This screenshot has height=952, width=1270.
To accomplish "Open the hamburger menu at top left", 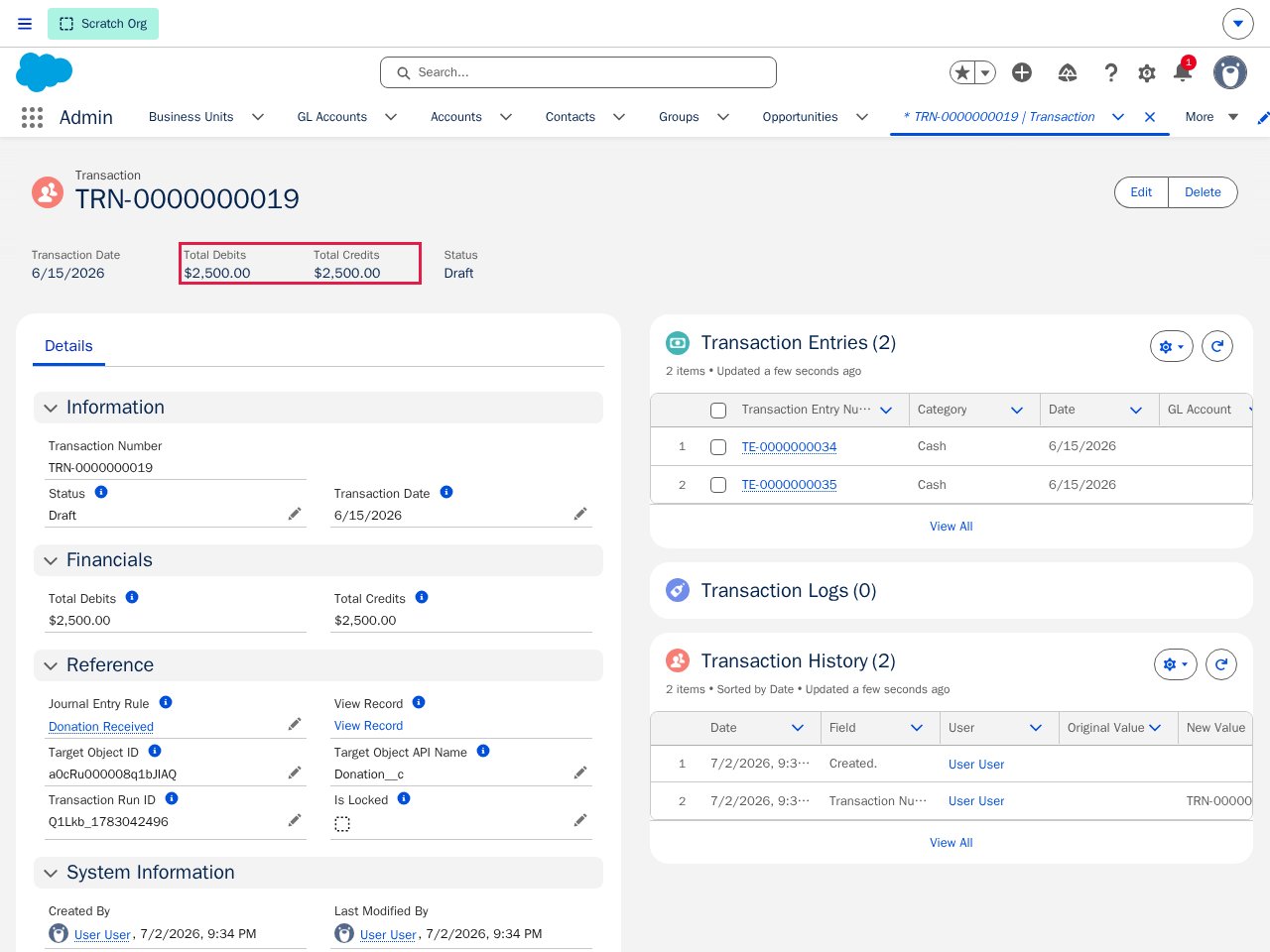I will (25, 24).
